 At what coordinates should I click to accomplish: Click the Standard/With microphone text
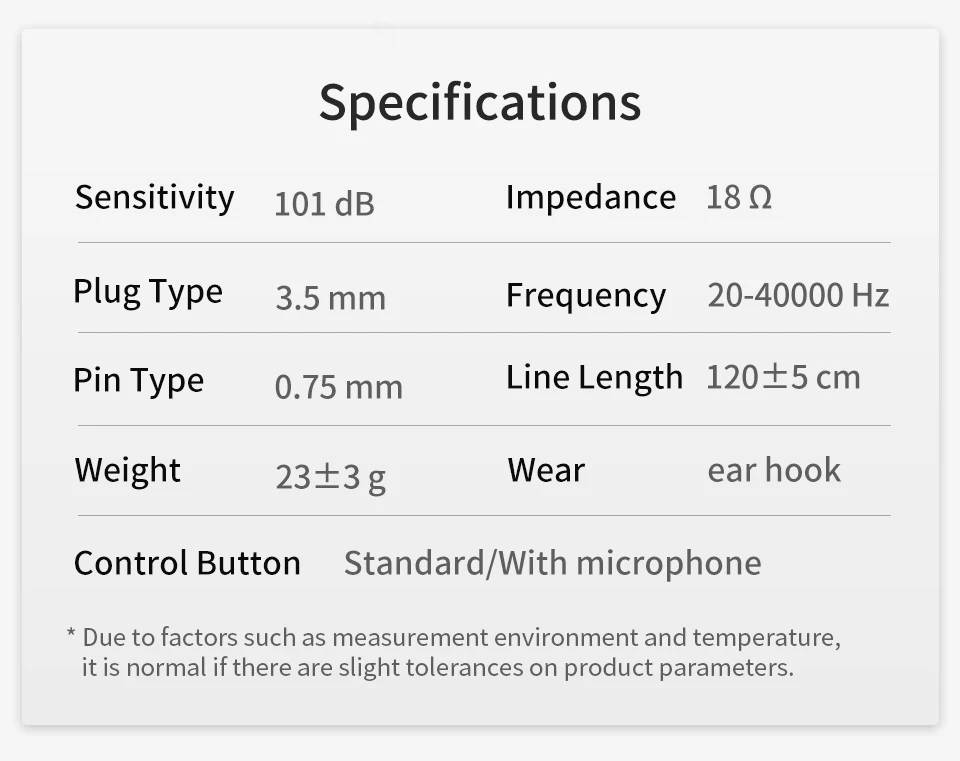[552, 564]
